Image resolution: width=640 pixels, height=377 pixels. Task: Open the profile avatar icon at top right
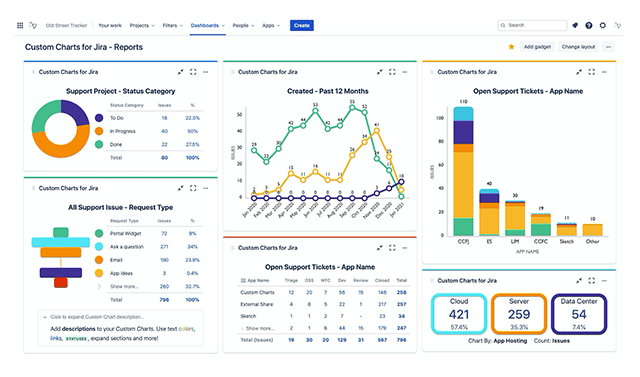618,25
